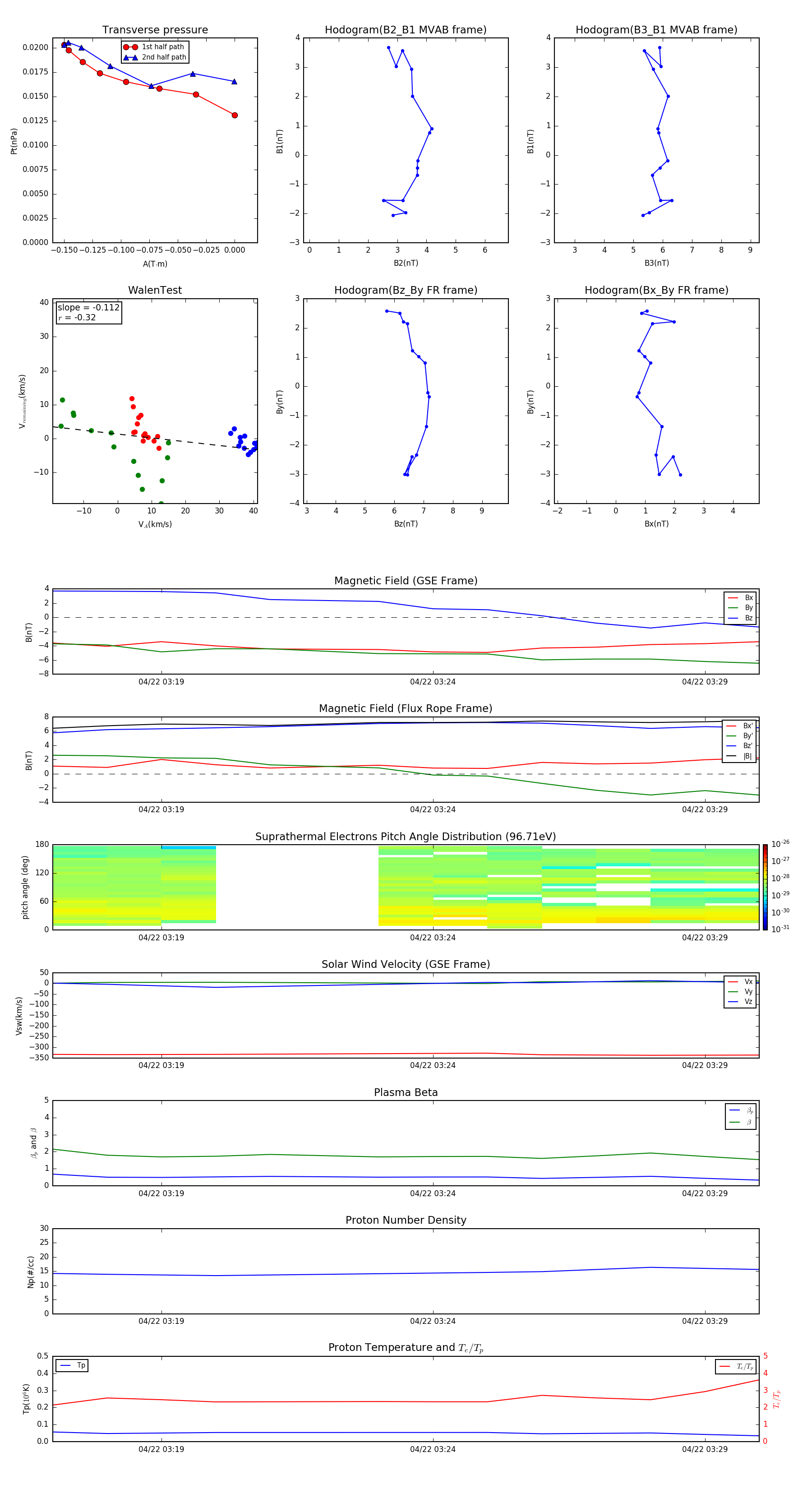Click the 'pitch angle (deg)' axis label
The image size is (812, 1489).
coord(25,887)
